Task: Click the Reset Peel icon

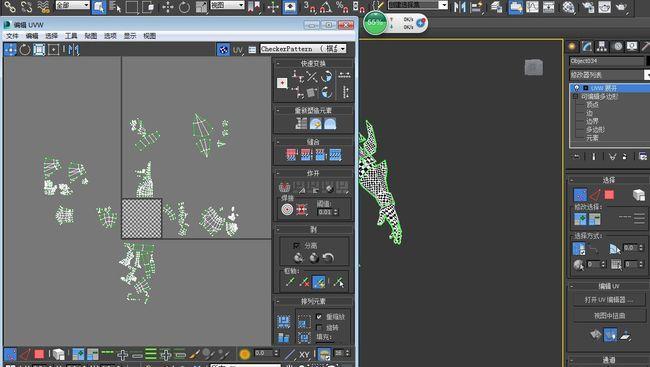Action: (x=328, y=258)
